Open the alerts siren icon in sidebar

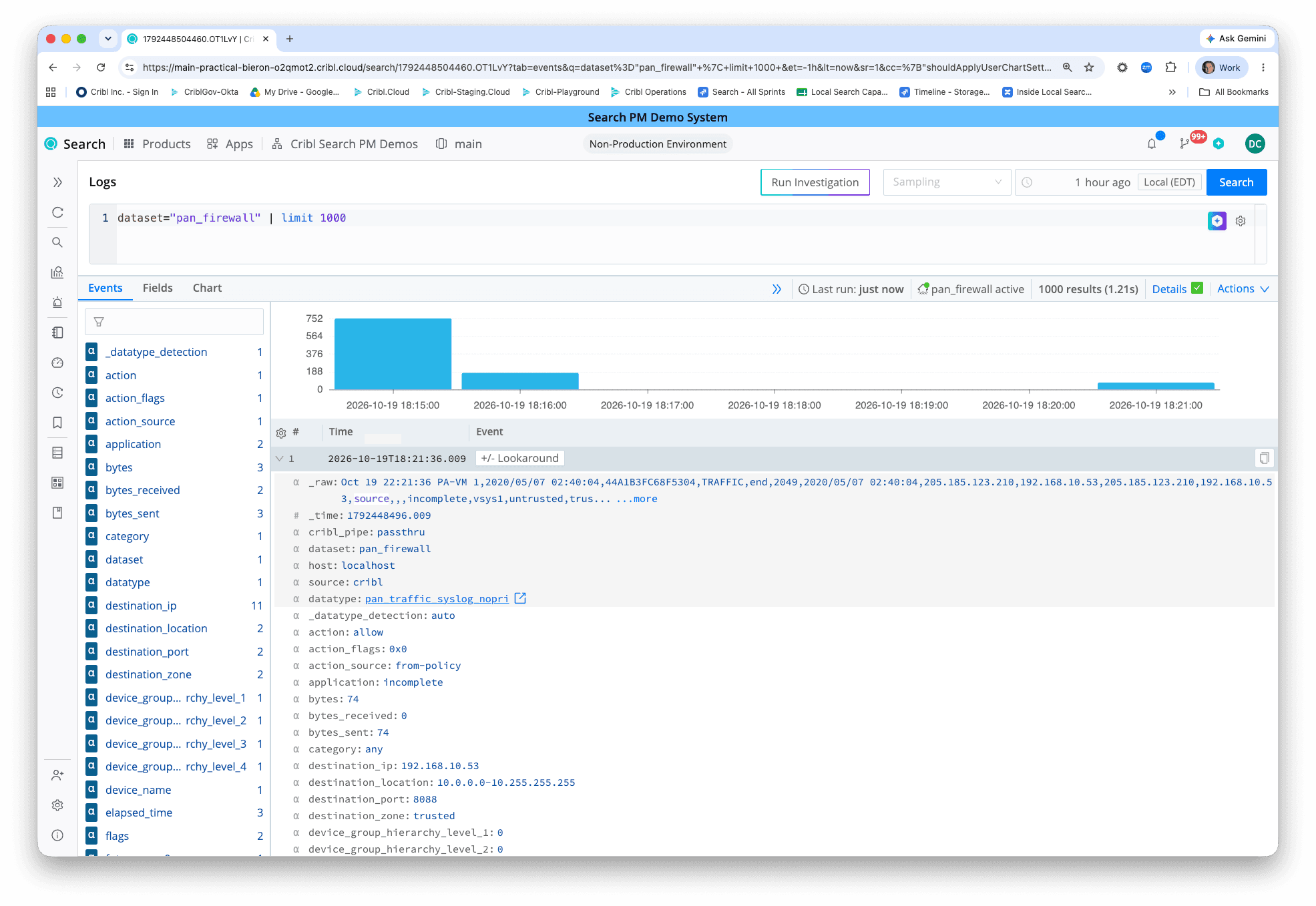(57, 302)
